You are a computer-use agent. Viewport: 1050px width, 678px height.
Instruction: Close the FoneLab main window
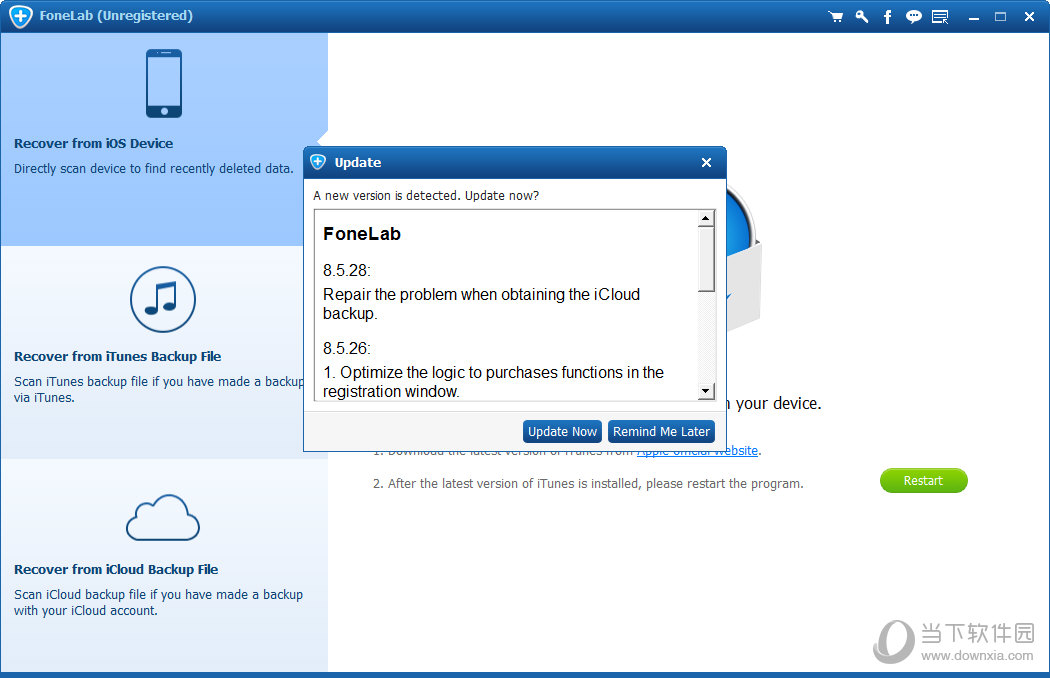click(x=1029, y=17)
